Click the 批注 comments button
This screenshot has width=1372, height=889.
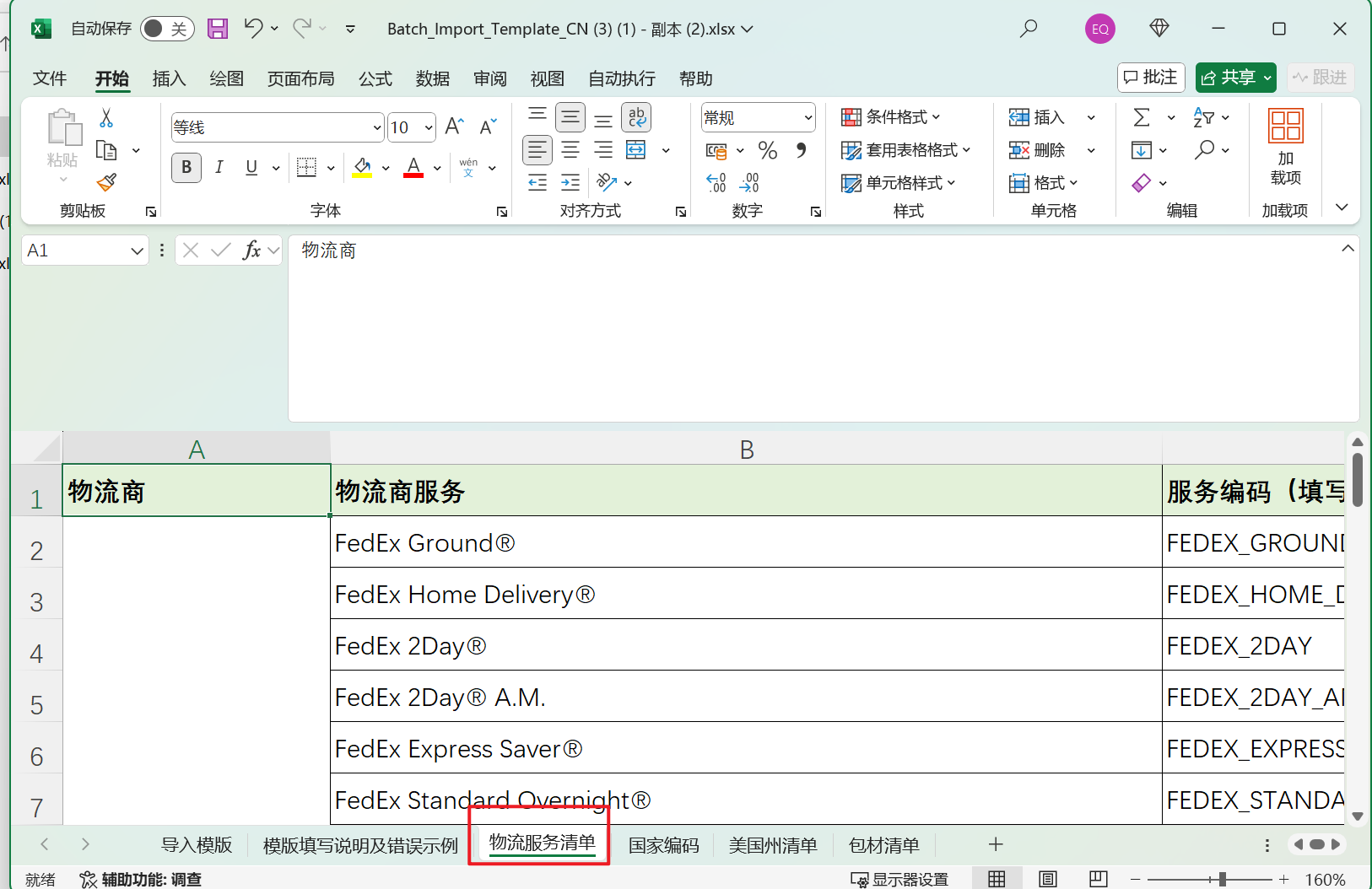point(1151,78)
